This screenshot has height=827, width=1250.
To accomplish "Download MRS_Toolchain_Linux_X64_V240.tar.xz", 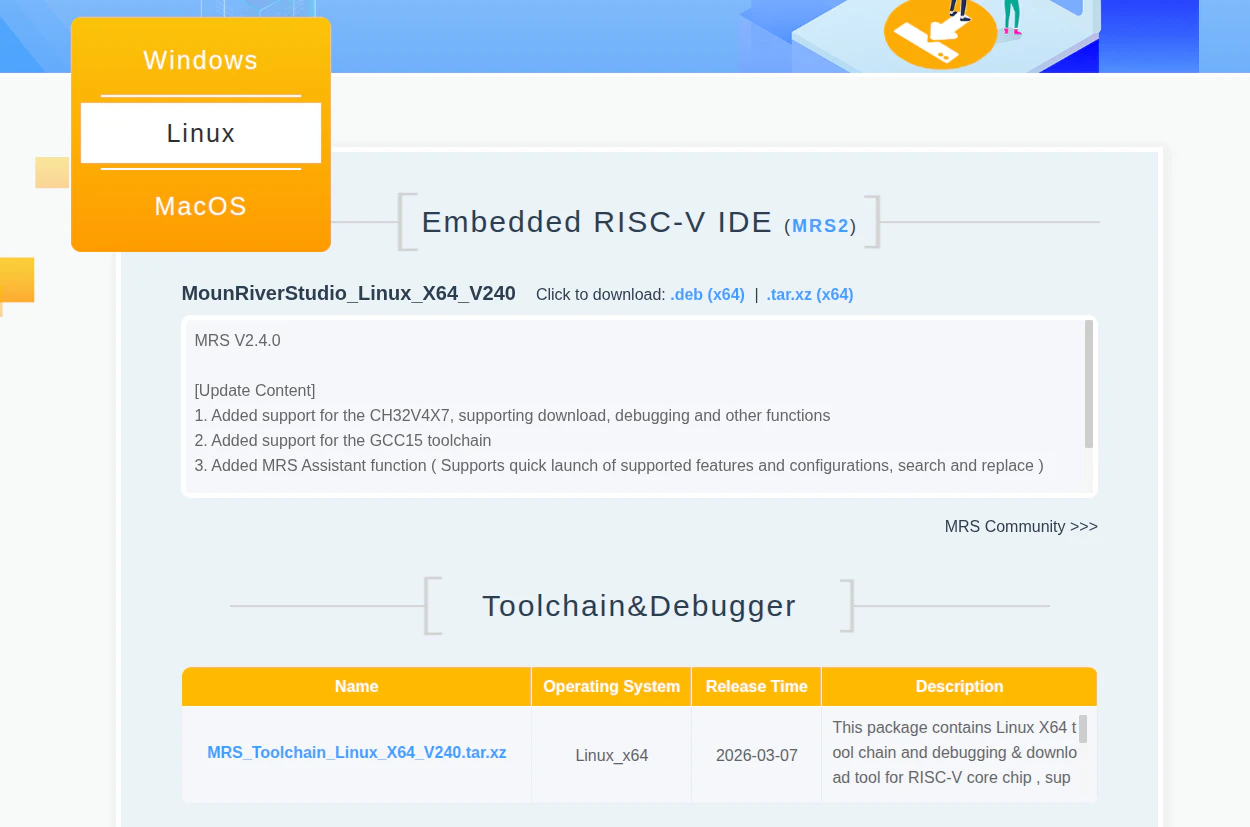I will [x=357, y=752].
